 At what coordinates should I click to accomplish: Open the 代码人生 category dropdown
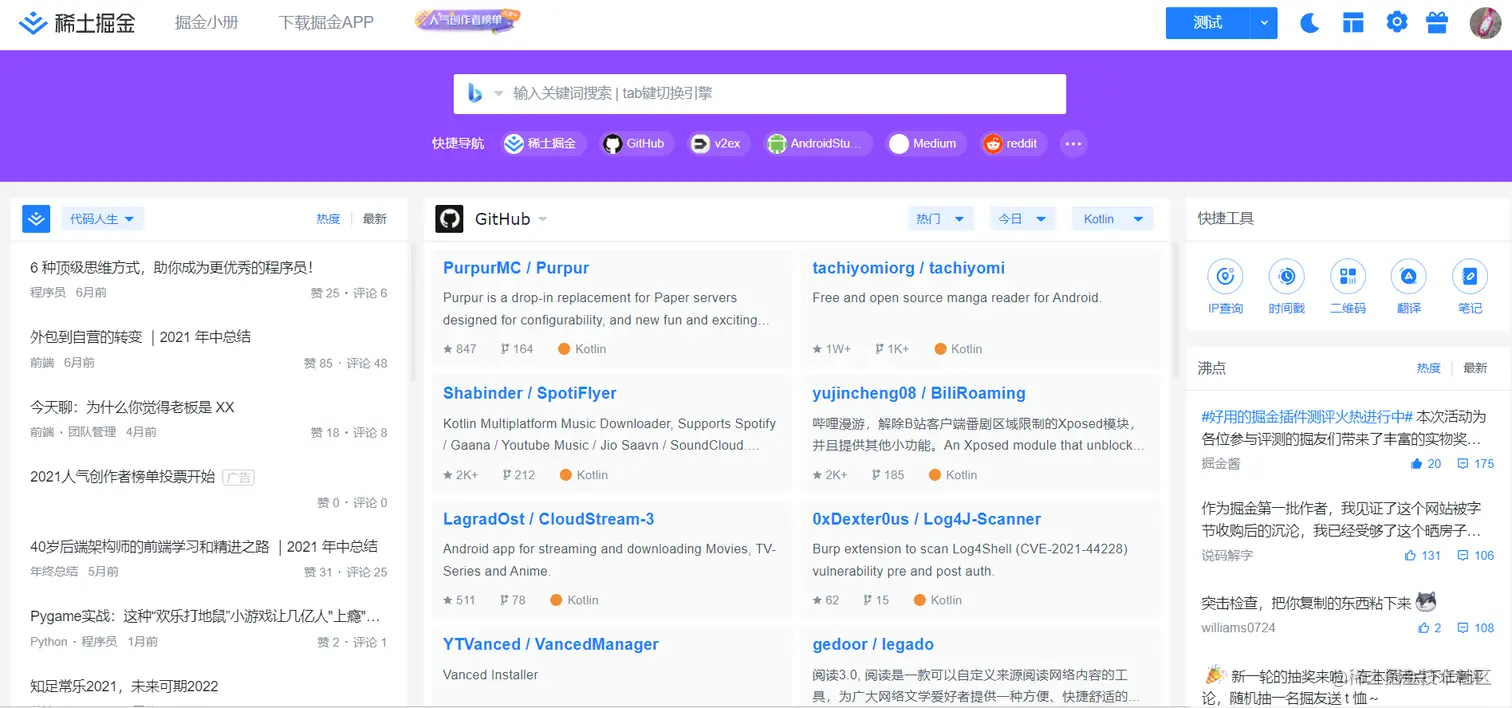click(103, 218)
